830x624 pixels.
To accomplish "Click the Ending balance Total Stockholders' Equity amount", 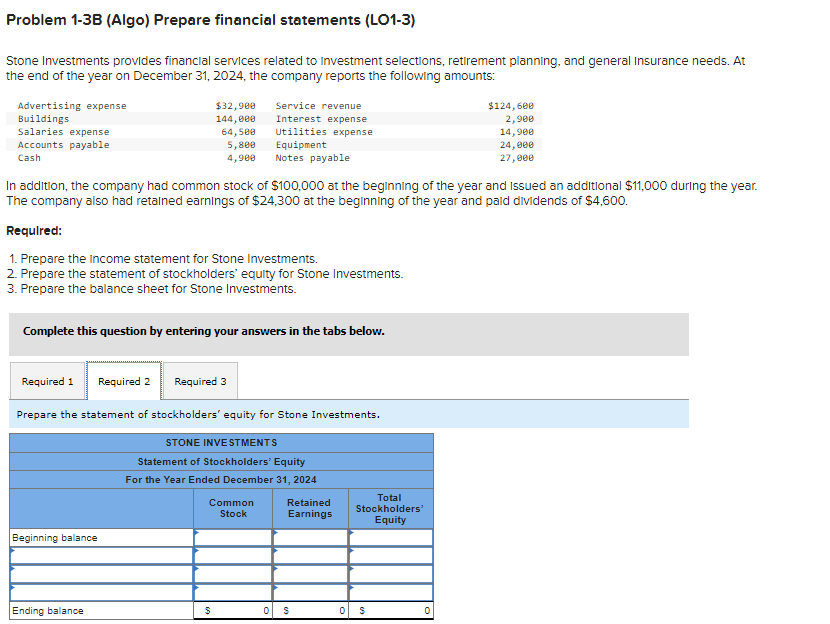I will [x=390, y=610].
